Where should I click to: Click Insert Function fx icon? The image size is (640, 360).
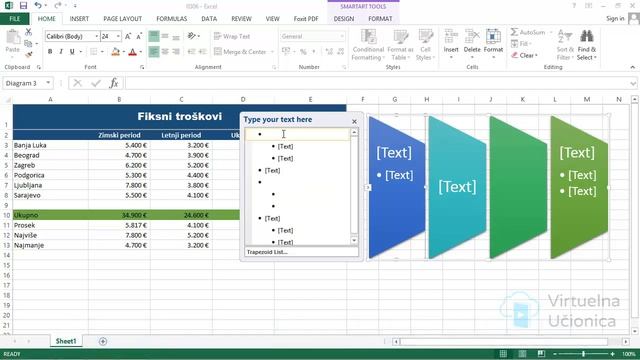(x=114, y=83)
